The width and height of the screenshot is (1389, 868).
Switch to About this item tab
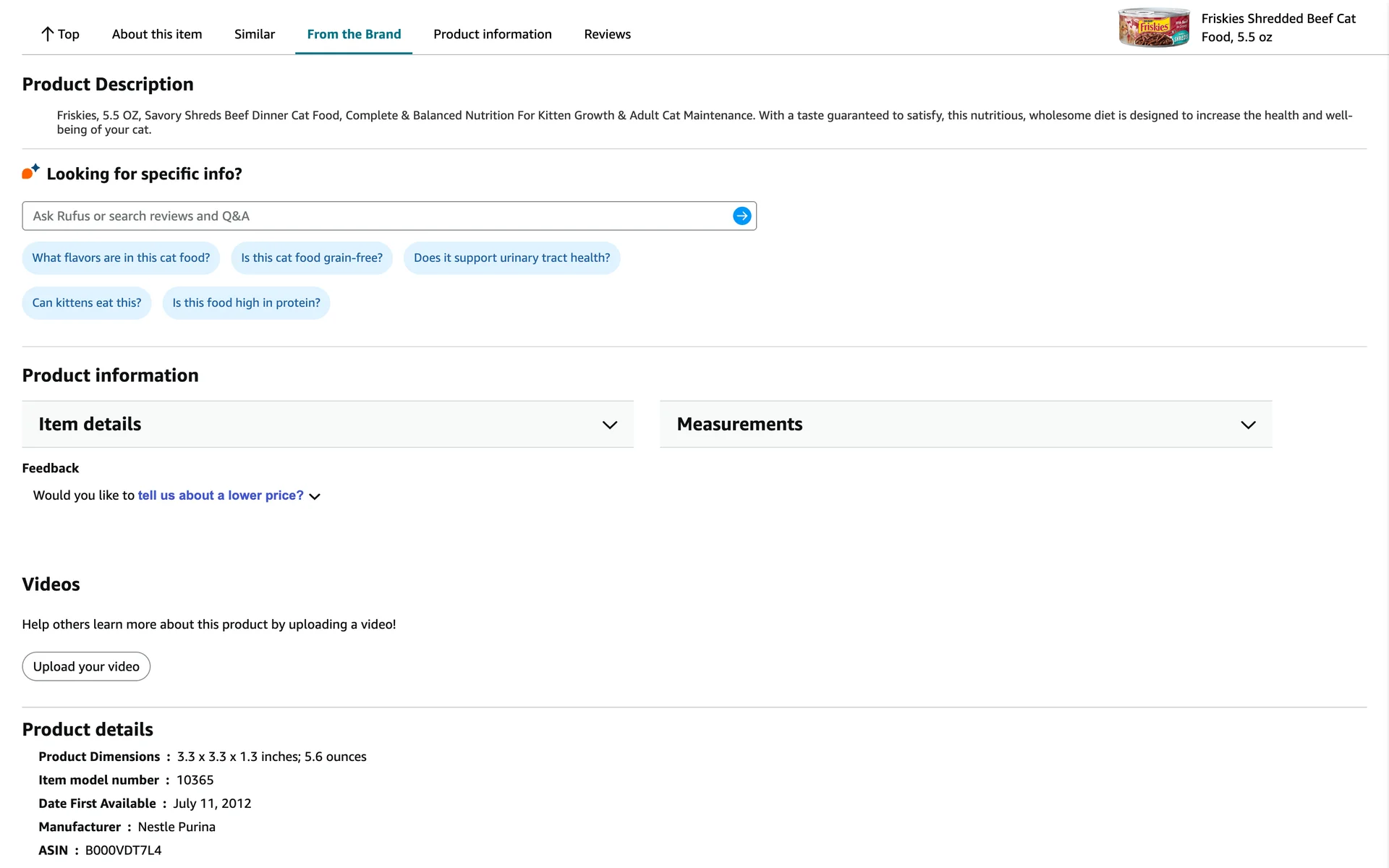click(157, 34)
